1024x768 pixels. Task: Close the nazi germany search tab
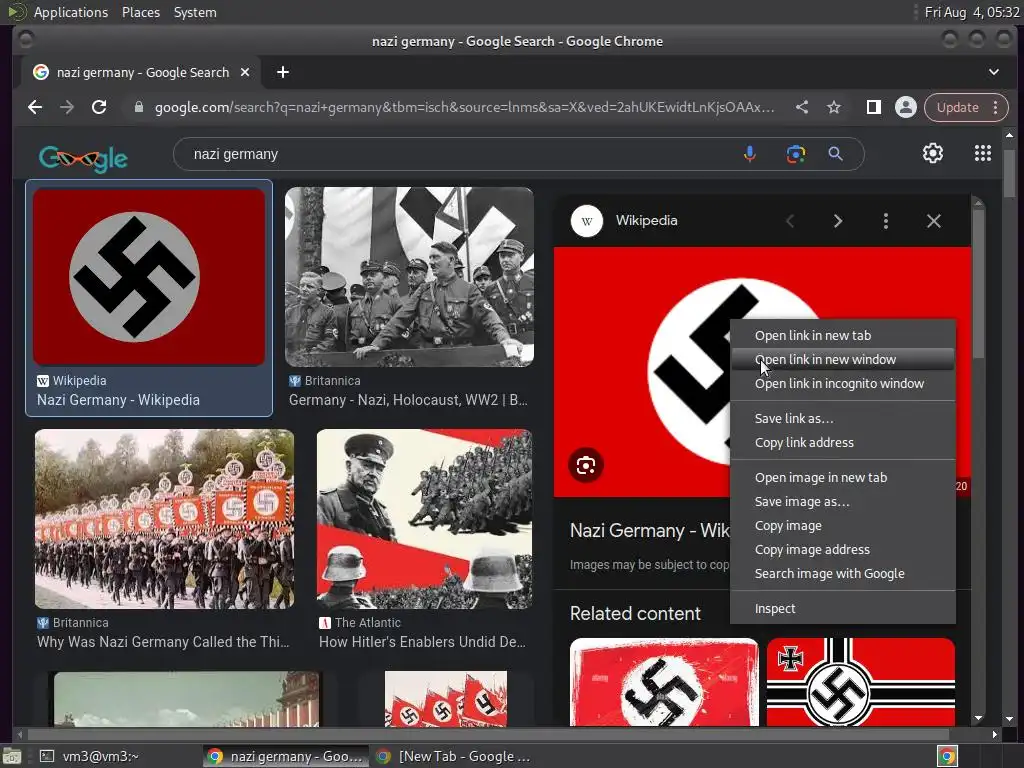click(x=245, y=72)
